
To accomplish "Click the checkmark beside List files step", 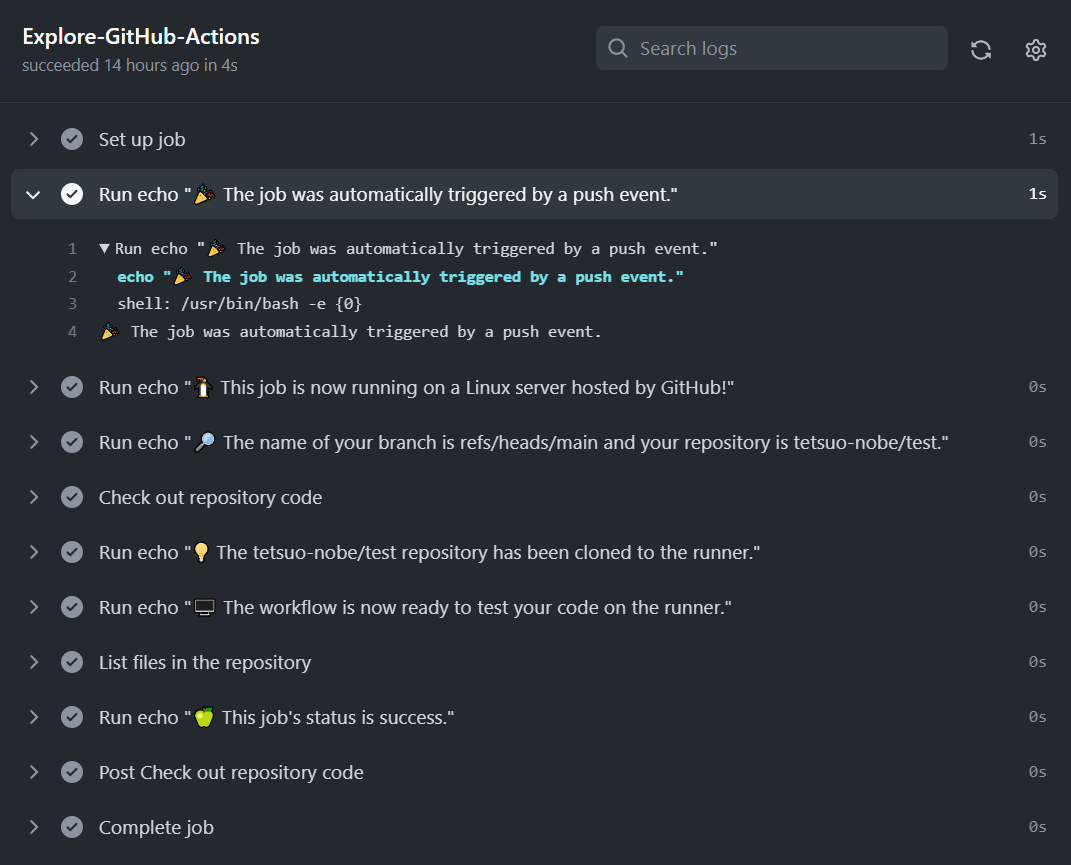I will click(x=72, y=662).
